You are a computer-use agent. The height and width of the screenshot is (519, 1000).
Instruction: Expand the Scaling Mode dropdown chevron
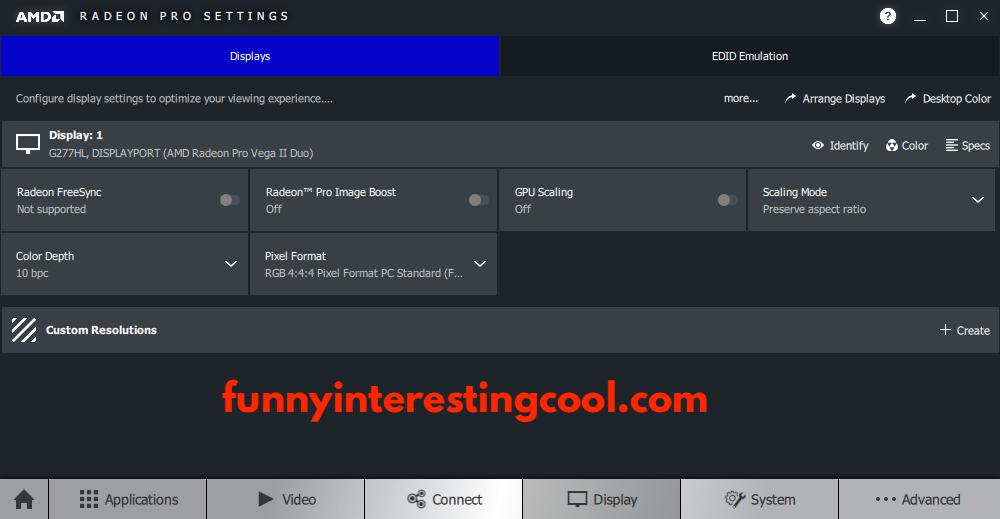tap(978, 200)
